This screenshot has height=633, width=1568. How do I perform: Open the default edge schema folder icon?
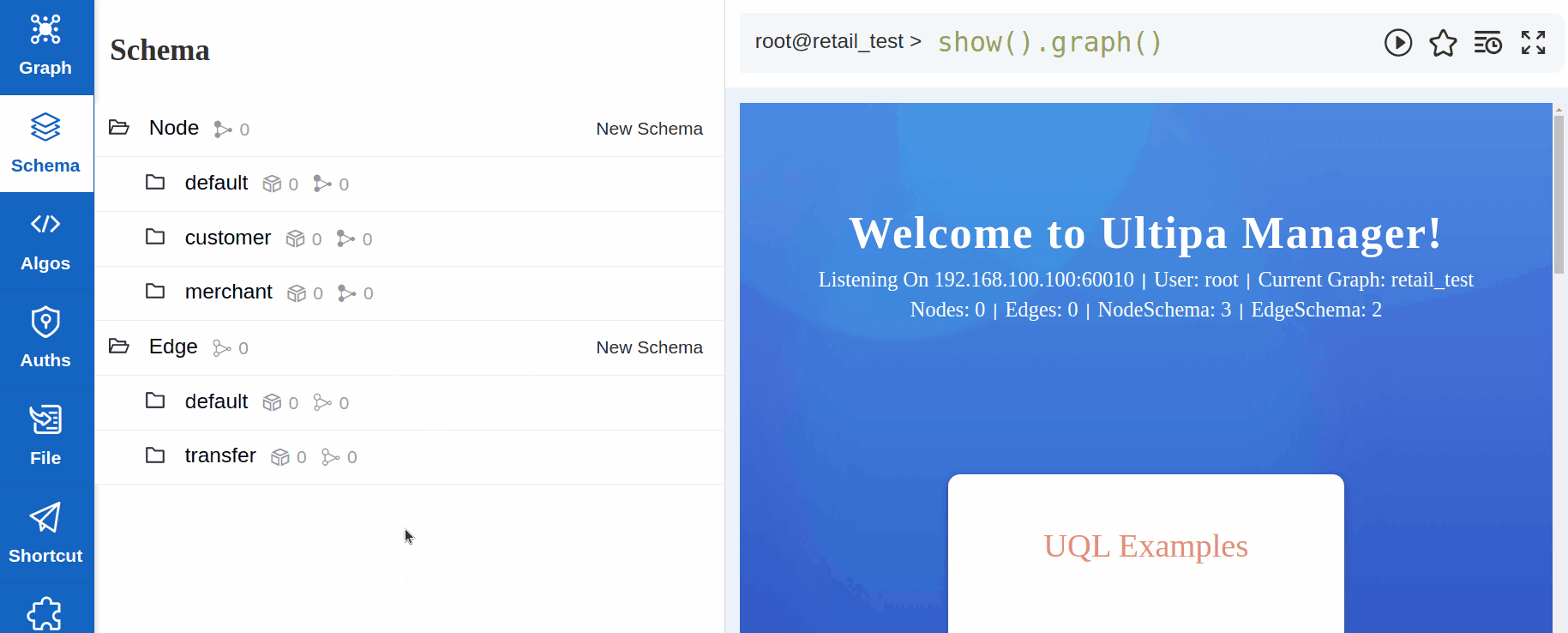(155, 401)
